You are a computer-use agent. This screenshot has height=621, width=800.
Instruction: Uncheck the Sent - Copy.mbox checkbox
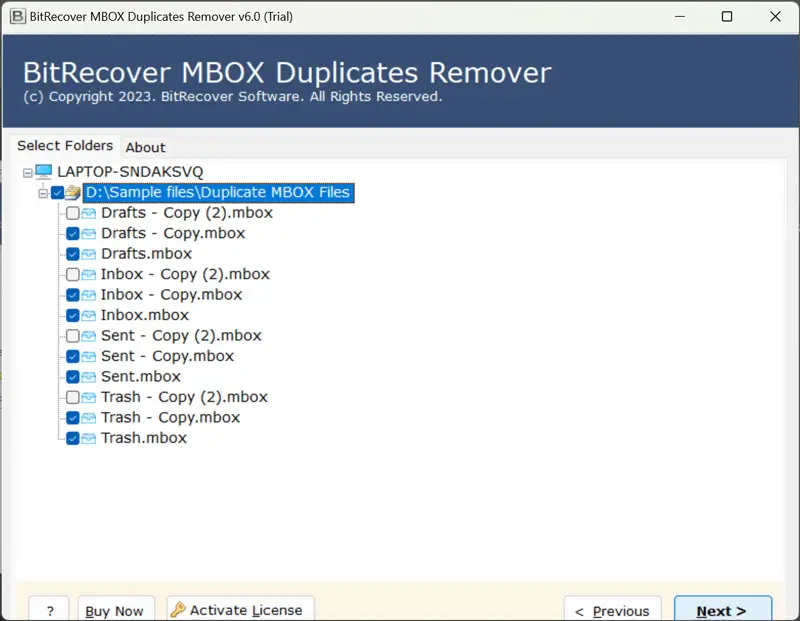pyautogui.click(x=73, y=356)
